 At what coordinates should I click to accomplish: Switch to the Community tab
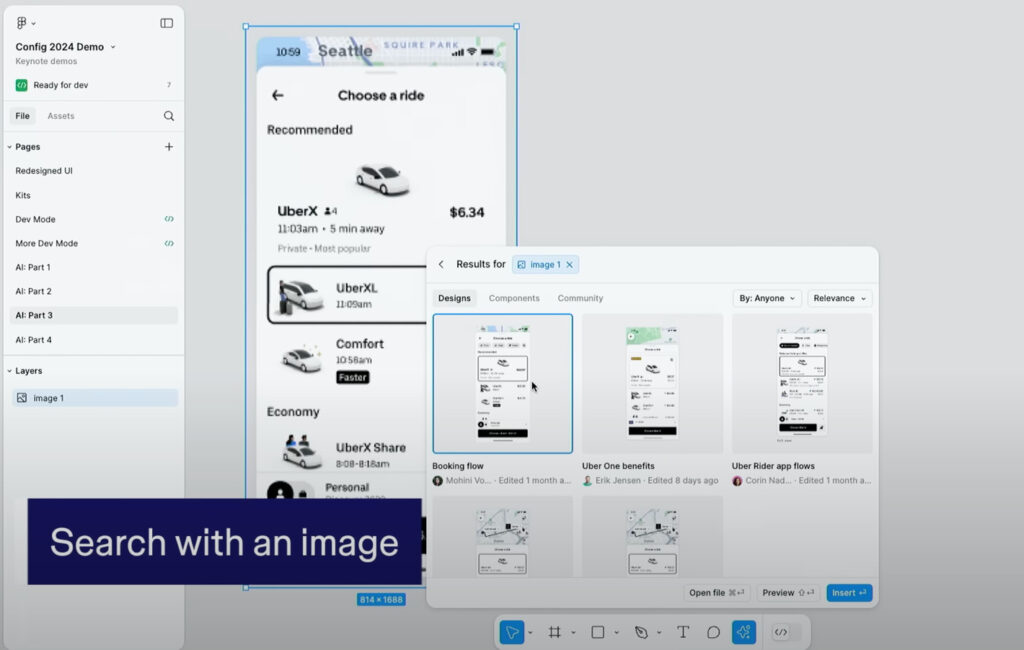pos(580,298)
